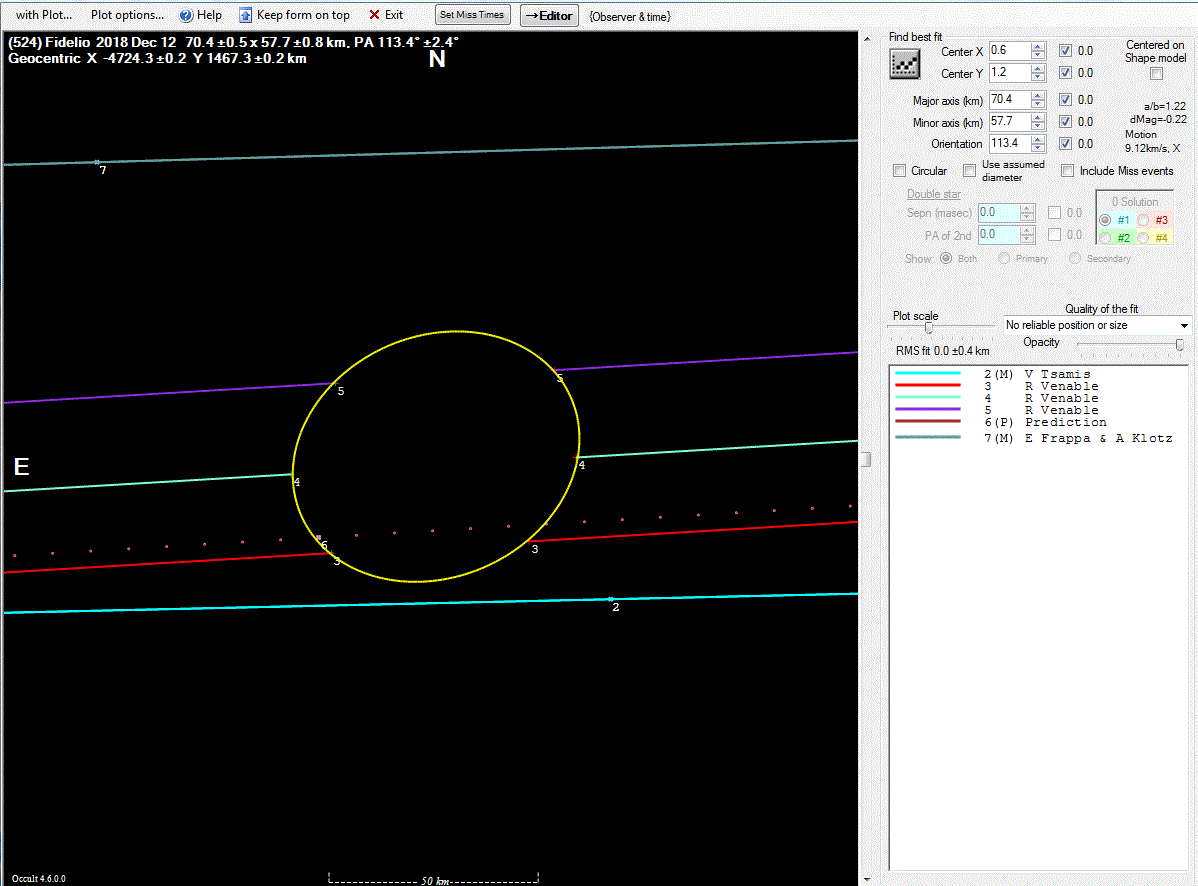Select the Show Primary radio button

click(x=1004, y=258)
